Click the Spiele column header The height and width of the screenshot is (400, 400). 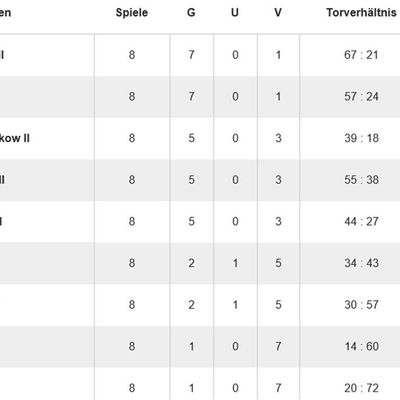click(132, 13)
